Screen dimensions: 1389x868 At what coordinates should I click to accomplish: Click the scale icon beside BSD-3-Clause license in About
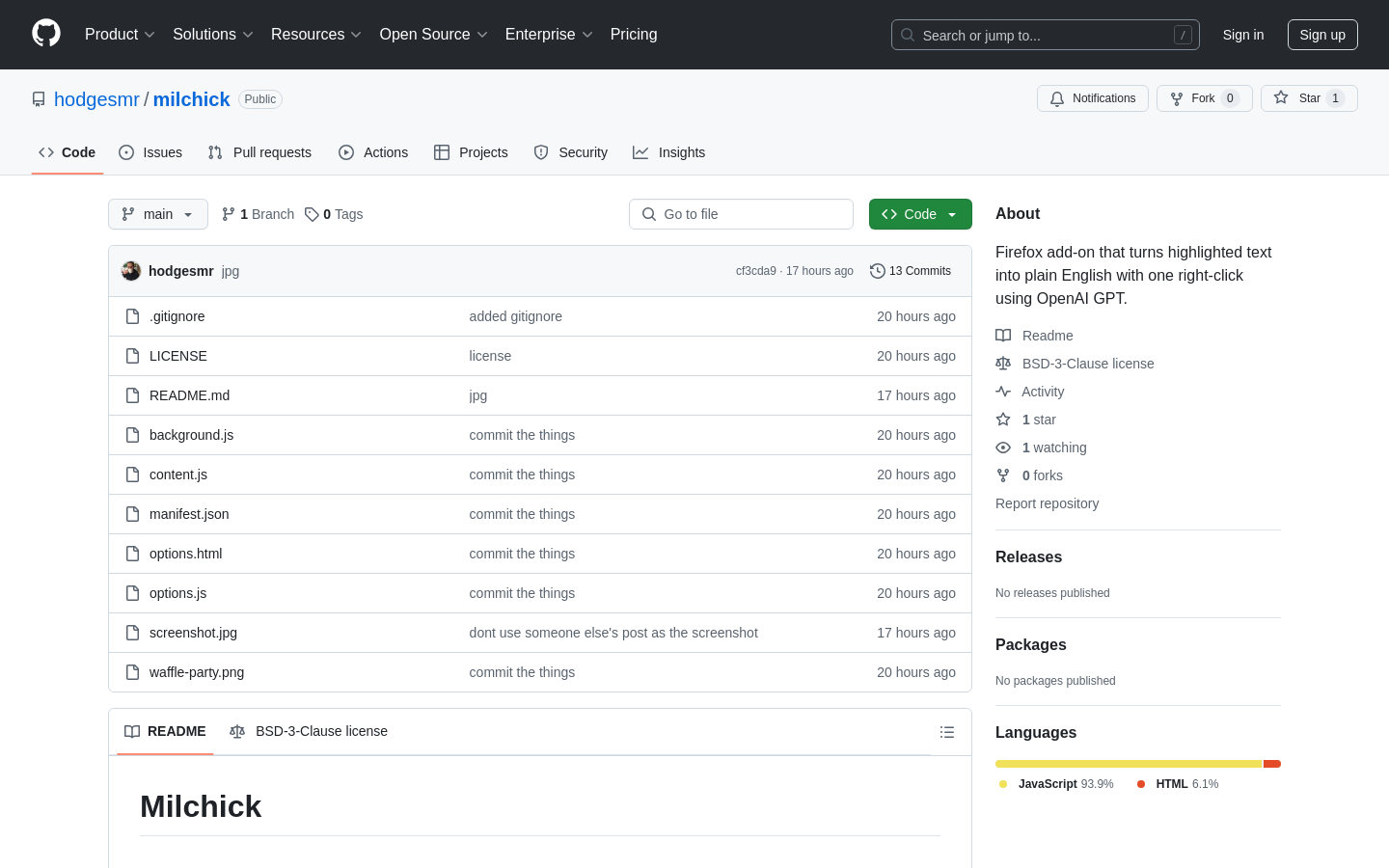point(1003,364)
